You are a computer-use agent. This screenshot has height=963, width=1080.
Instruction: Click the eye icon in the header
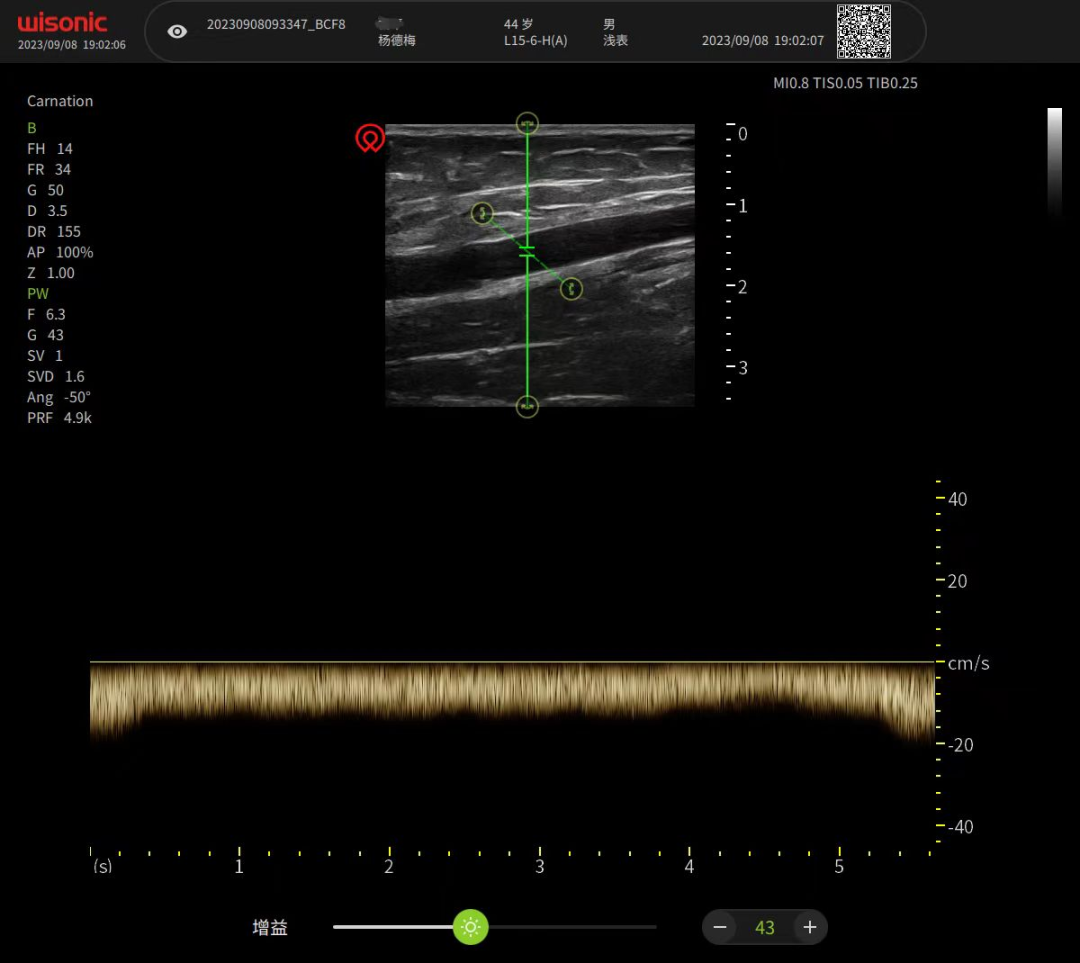pos(177,32)
